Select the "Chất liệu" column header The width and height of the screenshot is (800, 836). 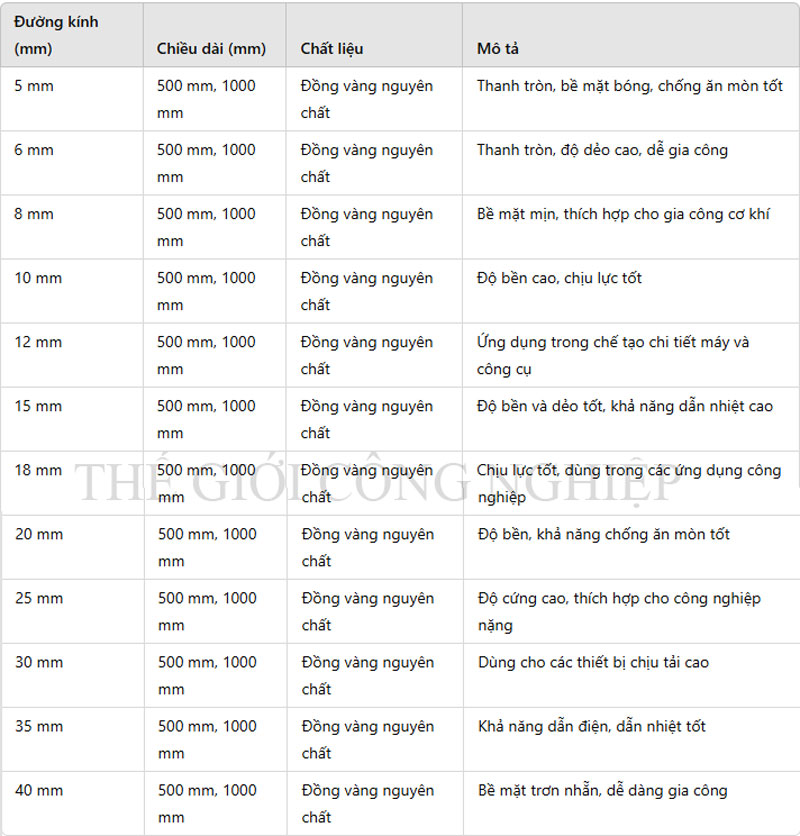[332, 49]
